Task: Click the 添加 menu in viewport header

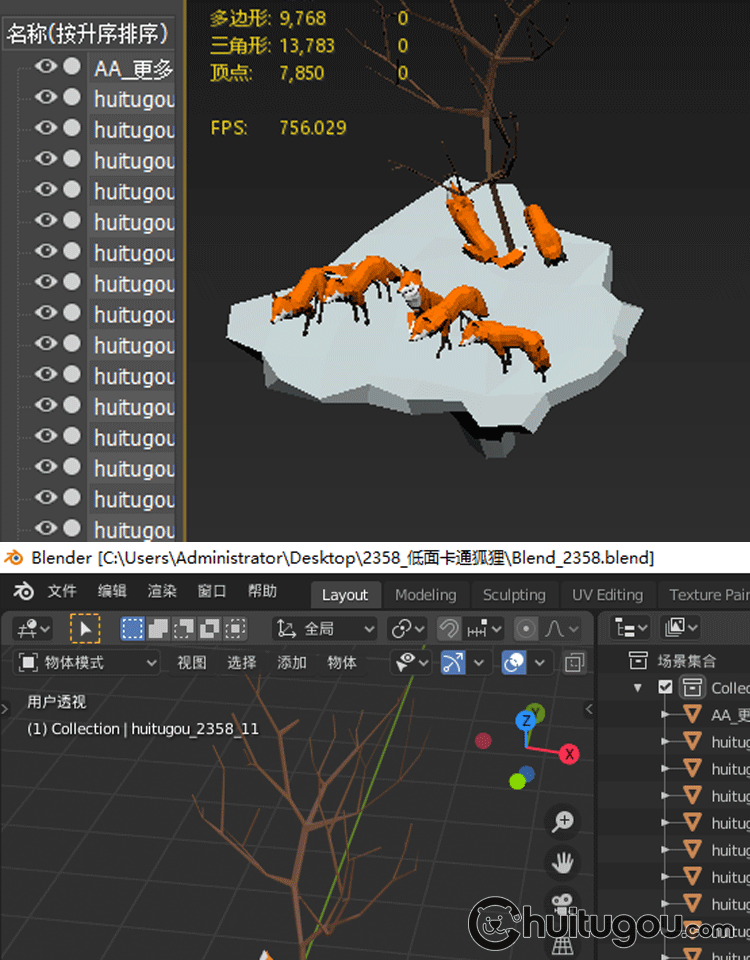Action: (292, 662)
